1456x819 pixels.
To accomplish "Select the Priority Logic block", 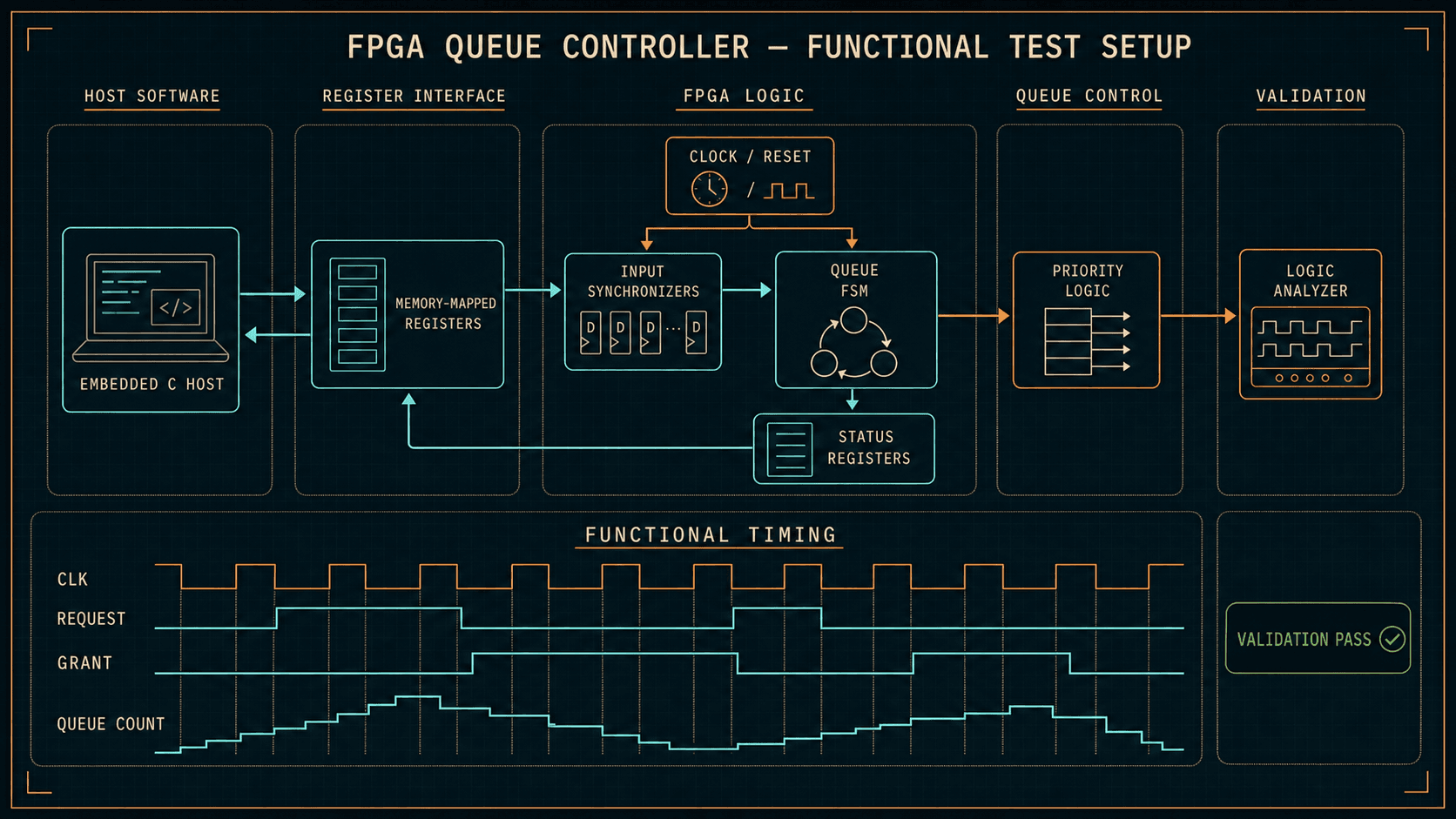I will pyautogui.click(x=1087, y=319).
